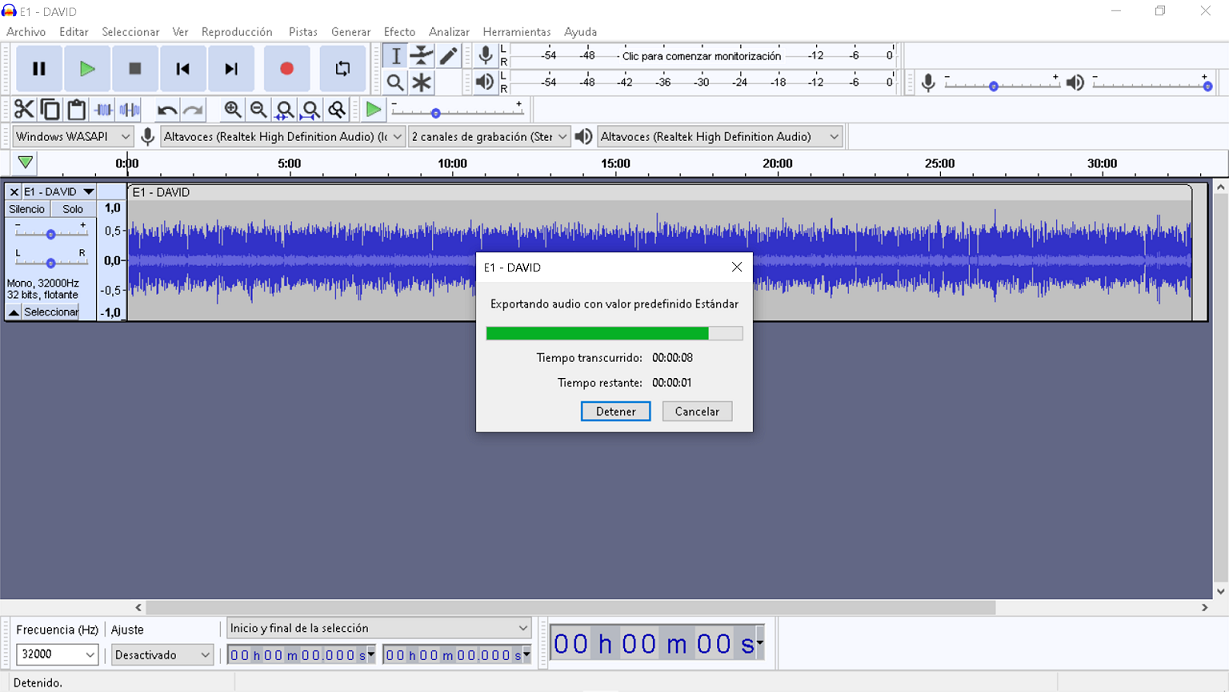This screenshot has width=1229, height=692.
Task: Open the playback device dropdown
Action: (x=720, y=137)
